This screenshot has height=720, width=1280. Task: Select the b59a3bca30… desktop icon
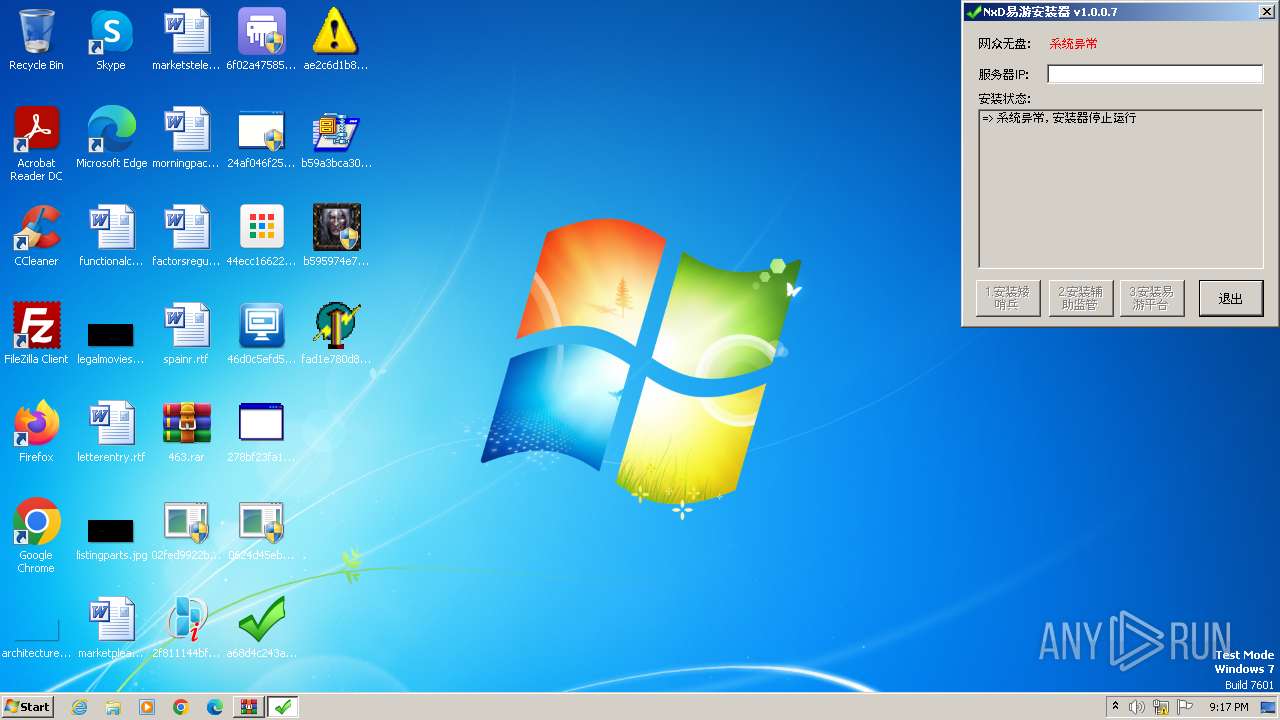click(x=336, y=138)
